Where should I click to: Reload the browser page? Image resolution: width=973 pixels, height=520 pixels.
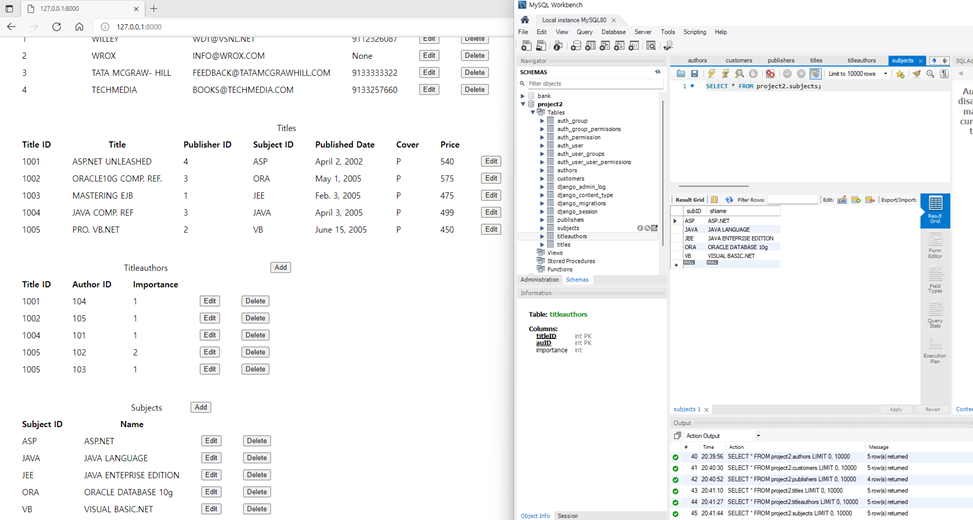[x=56, y=27]
